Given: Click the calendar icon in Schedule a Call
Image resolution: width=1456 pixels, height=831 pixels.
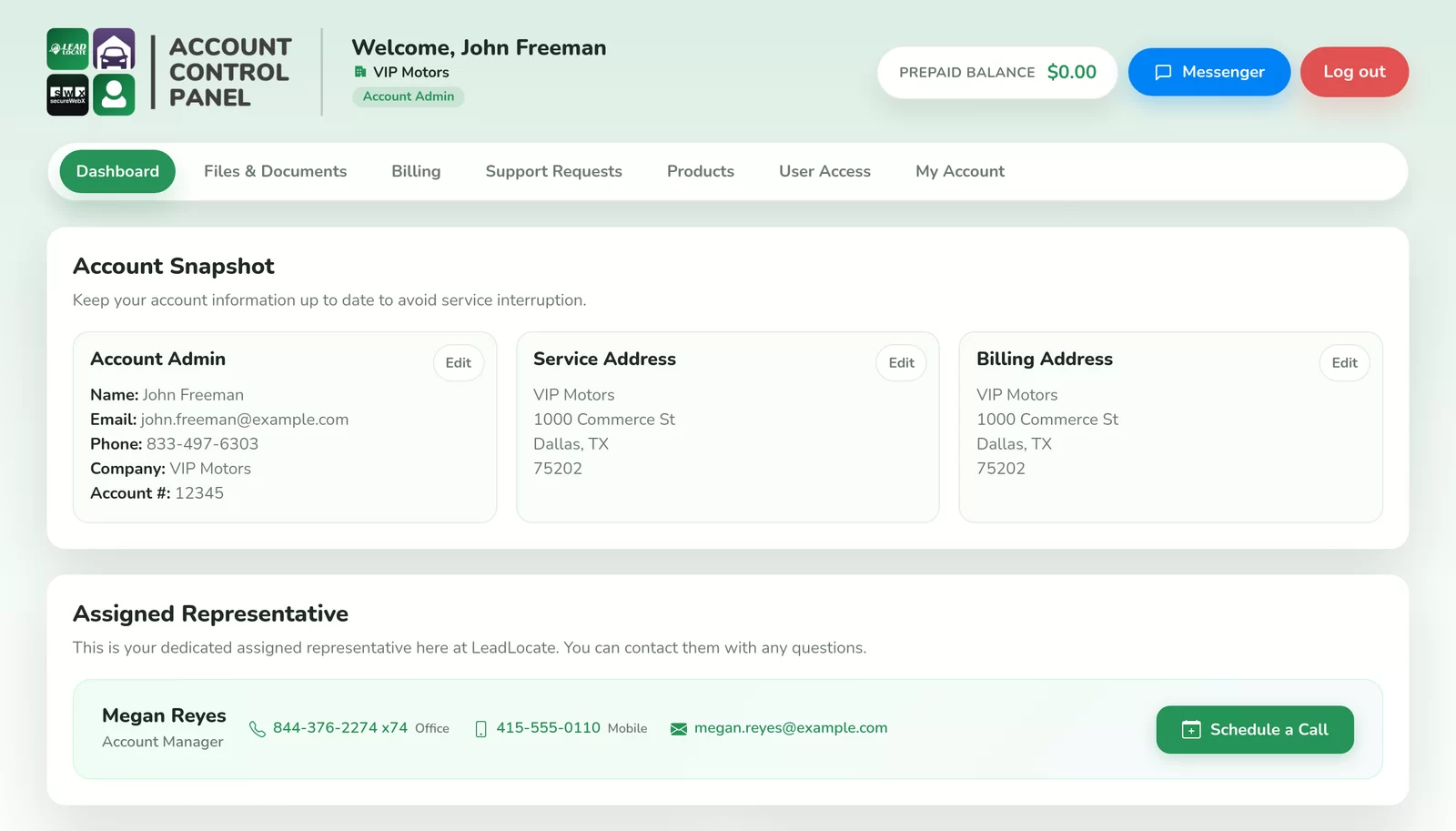Looking at the screenshot, I should tap(1191, 729).
